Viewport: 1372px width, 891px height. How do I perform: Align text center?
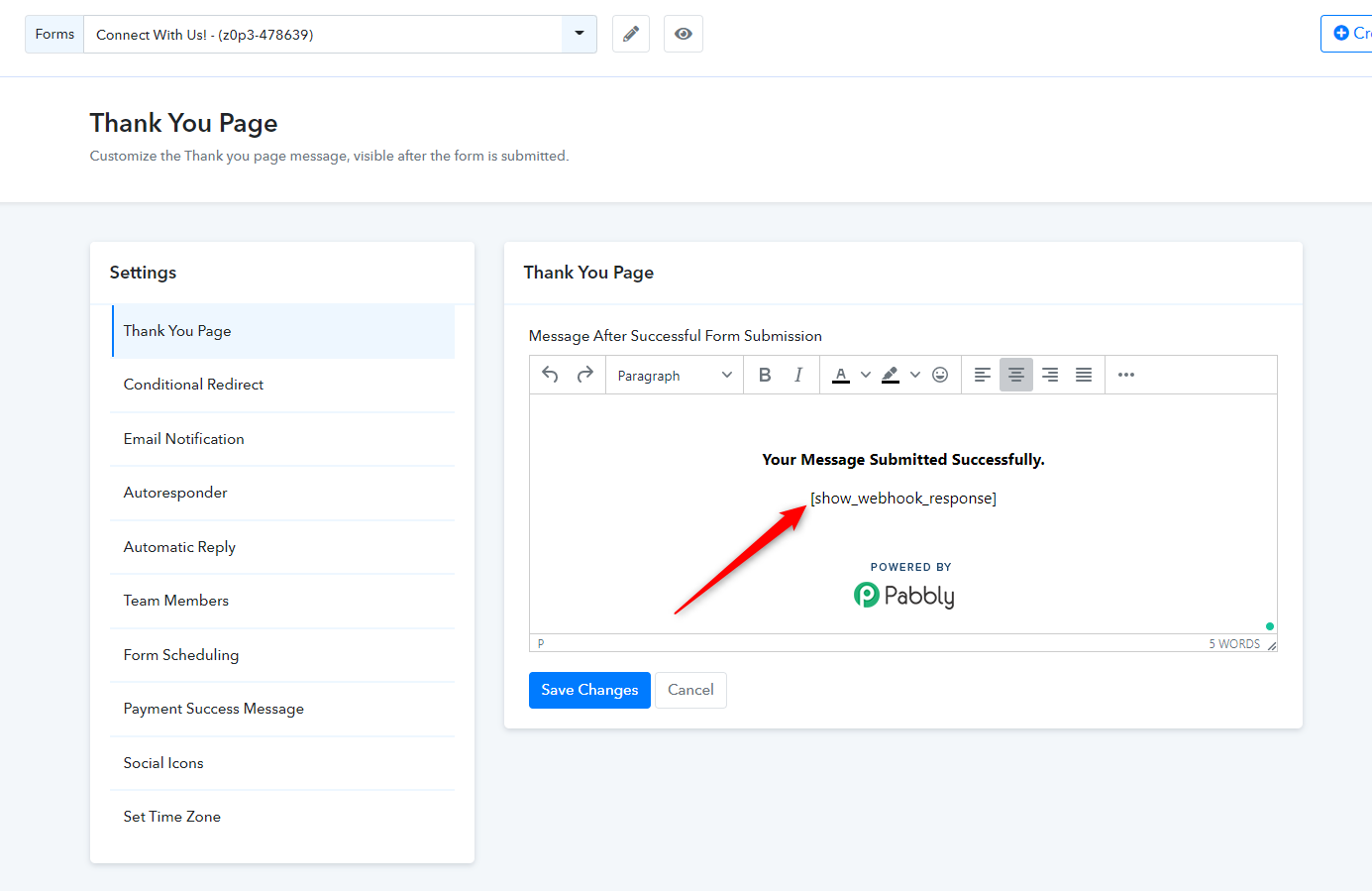[1016, 375]
